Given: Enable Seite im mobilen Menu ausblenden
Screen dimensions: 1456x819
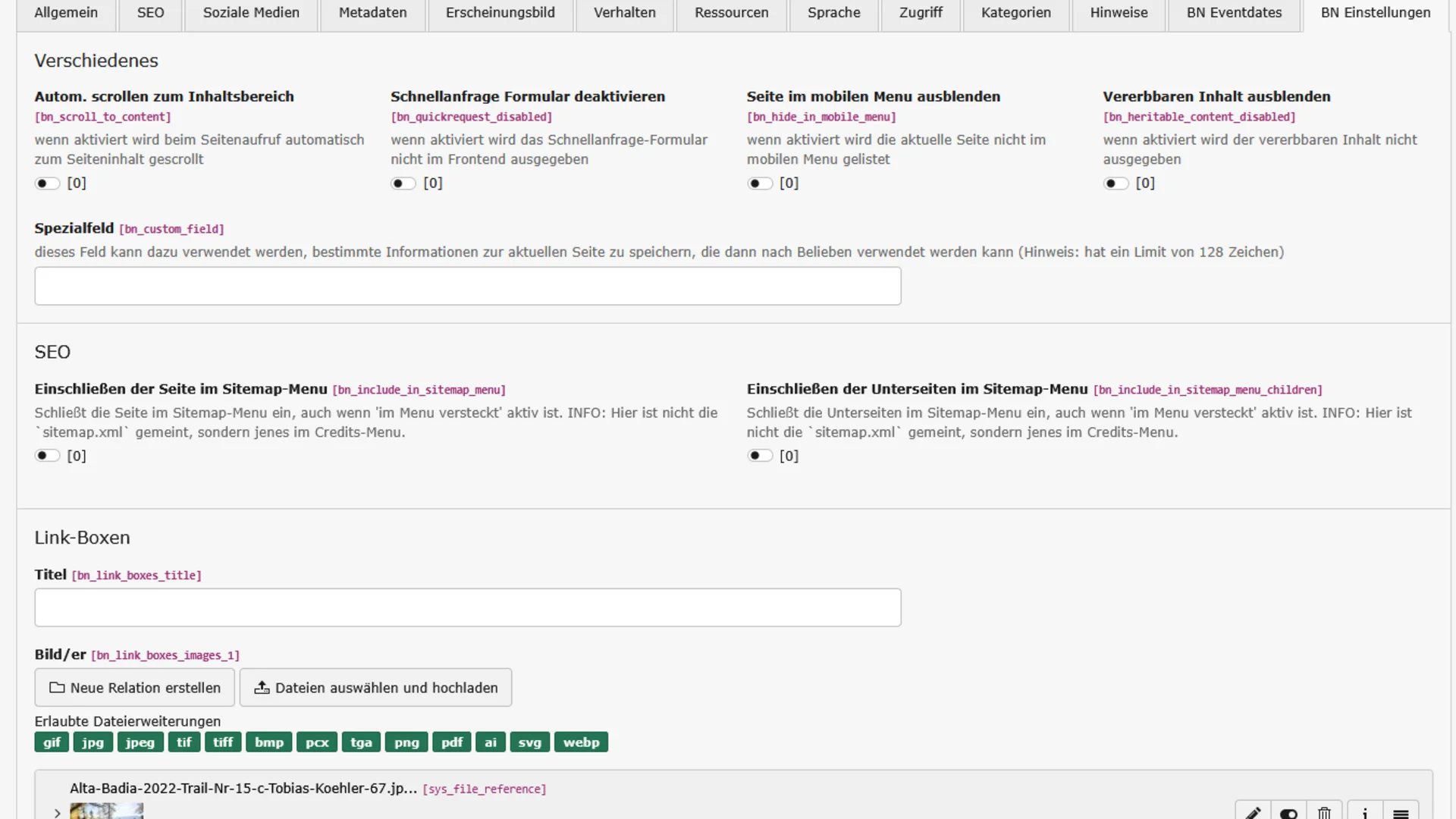Looking at the screenshot, I should coord(760,184).
